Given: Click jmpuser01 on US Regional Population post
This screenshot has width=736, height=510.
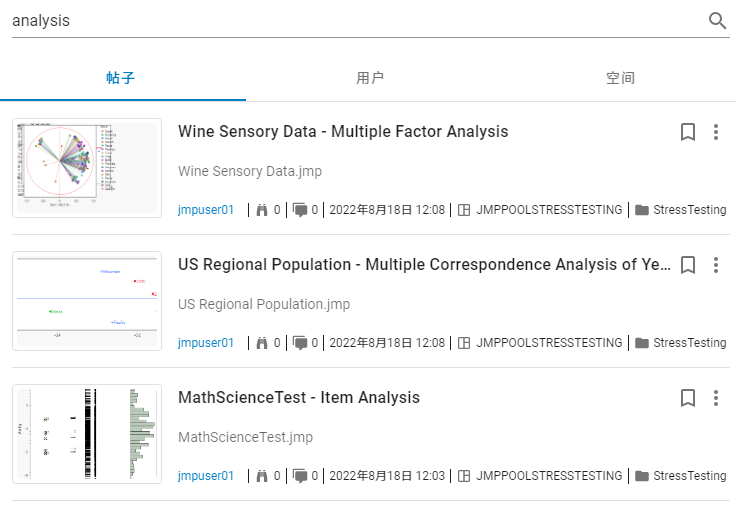Looking at the screenshot, I should coord(206,343).
